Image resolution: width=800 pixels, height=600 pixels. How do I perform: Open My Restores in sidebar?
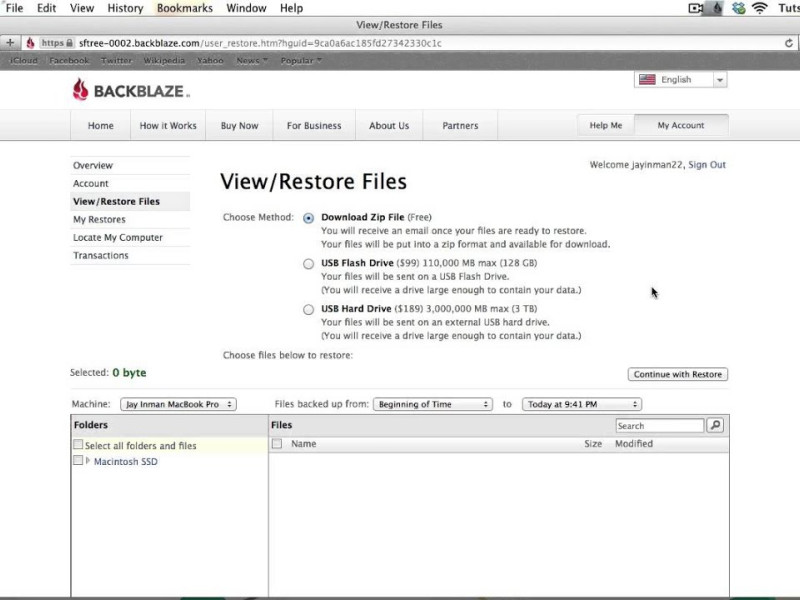pyautogui.click(x=130, y=219)
